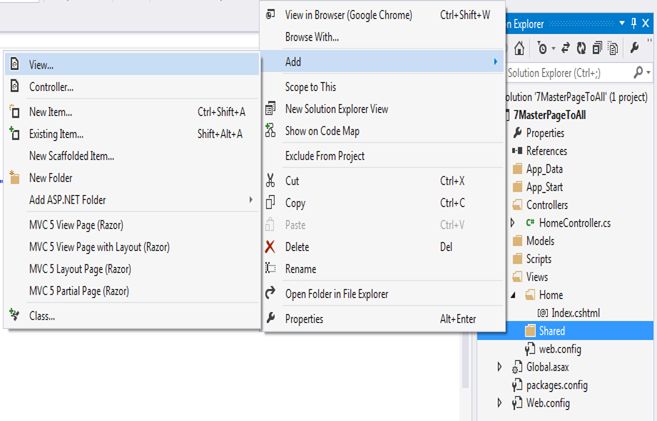This screenshot has width=657, height=421.
Task: Click the Pending Changes Filter clock icon
Action: coord(542,48)
